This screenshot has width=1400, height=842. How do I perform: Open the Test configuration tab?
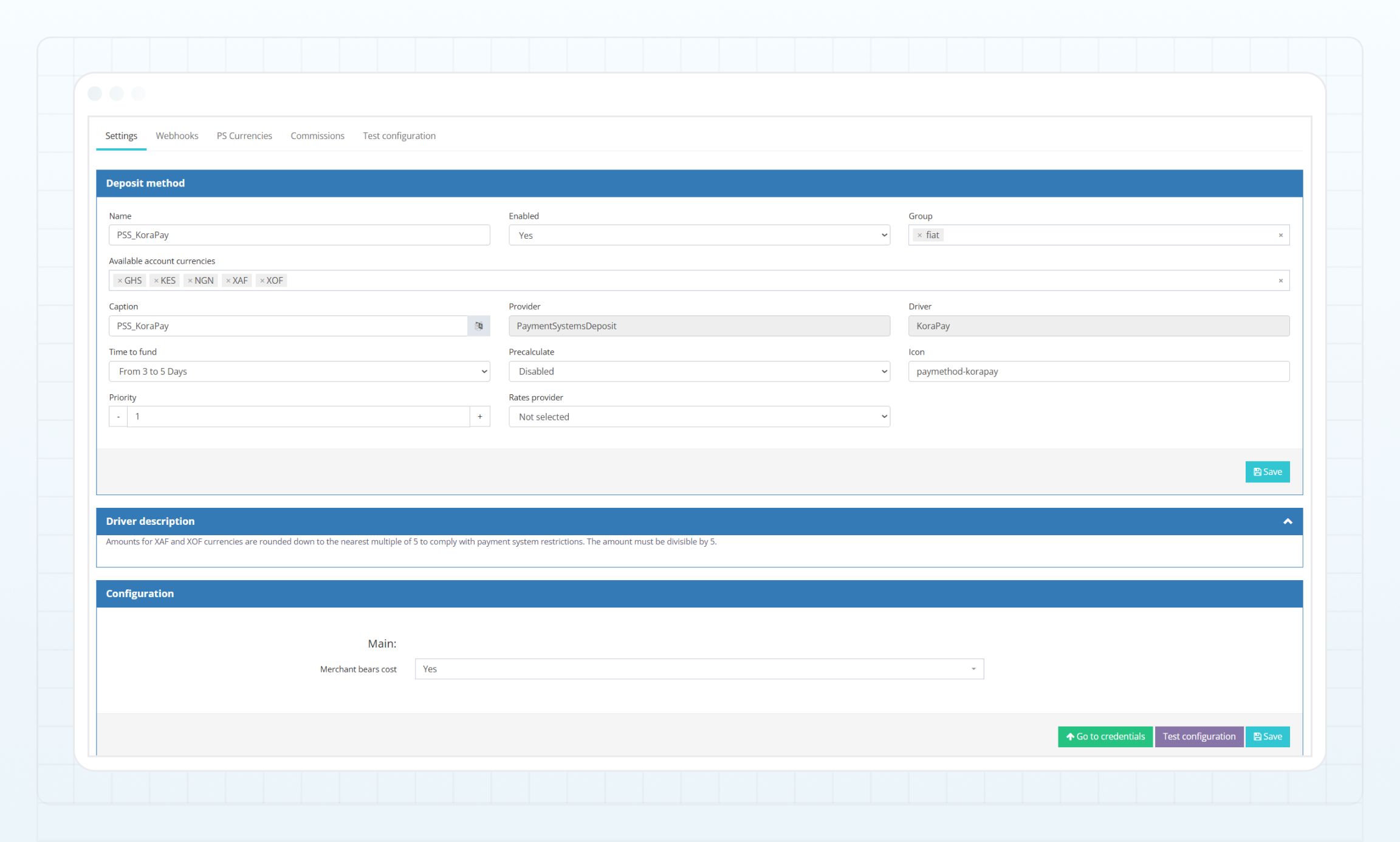point(399,135)
